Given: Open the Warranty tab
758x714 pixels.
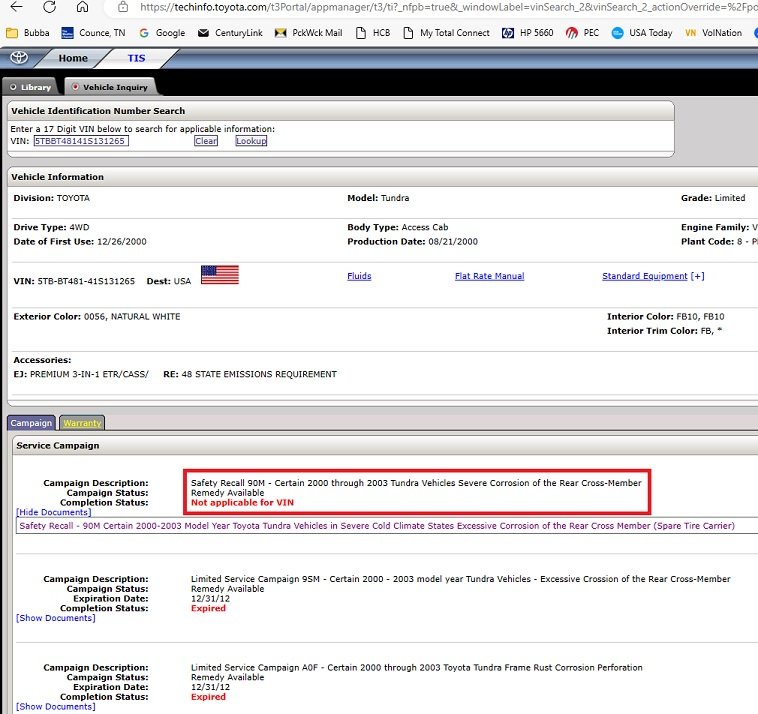Looking at the screenshot, I should (82, 423).
